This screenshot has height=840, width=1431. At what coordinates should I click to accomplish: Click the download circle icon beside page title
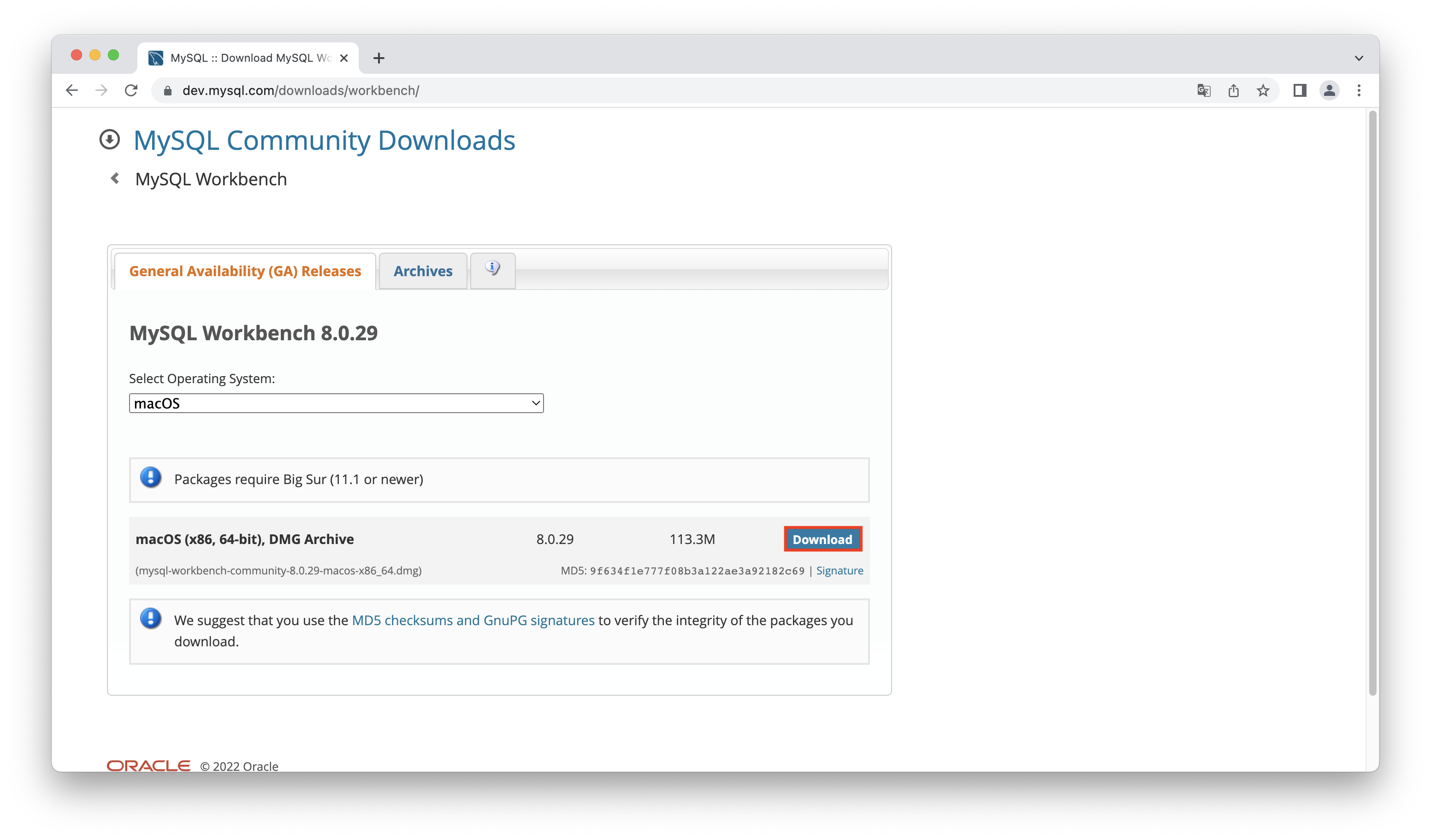point(110,140)
